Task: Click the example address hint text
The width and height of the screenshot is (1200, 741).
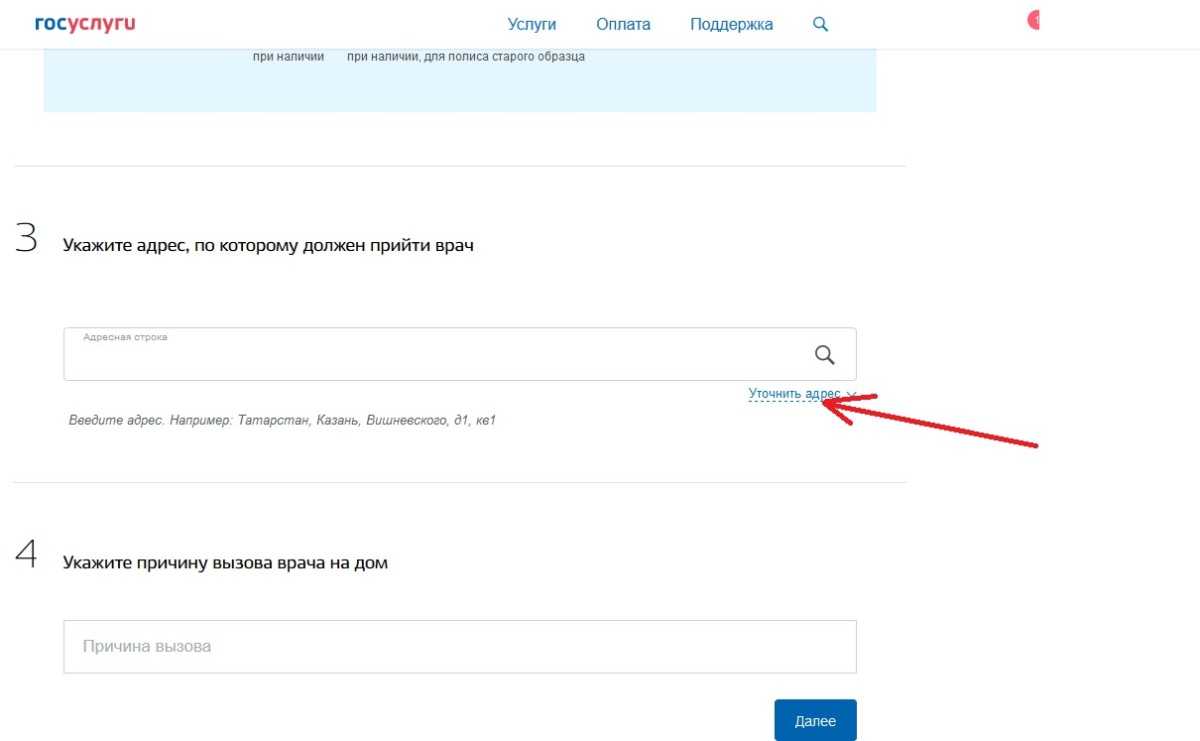Action: click(282, 421)
